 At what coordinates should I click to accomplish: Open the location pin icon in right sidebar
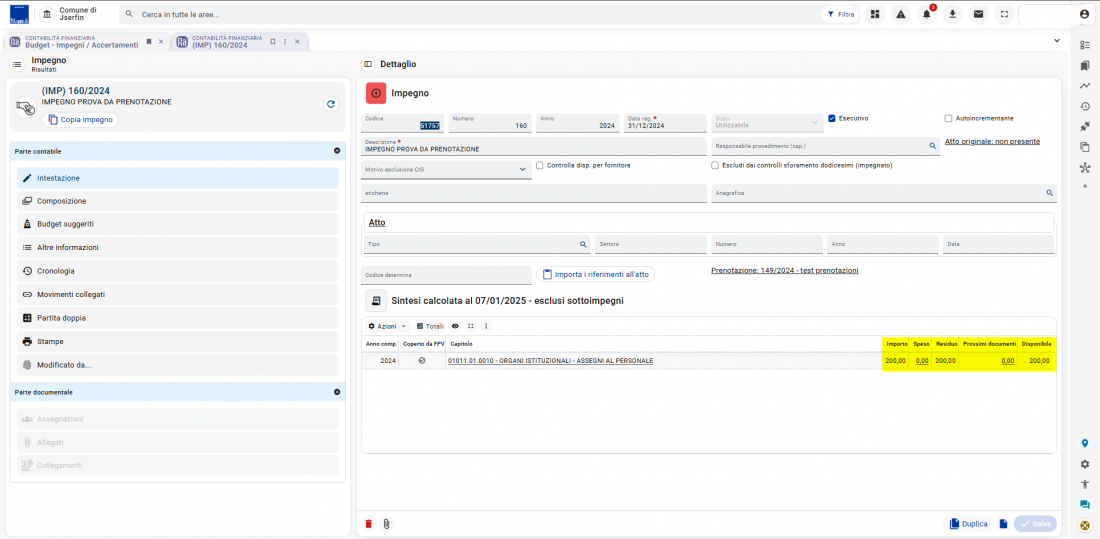point(1085,444)
